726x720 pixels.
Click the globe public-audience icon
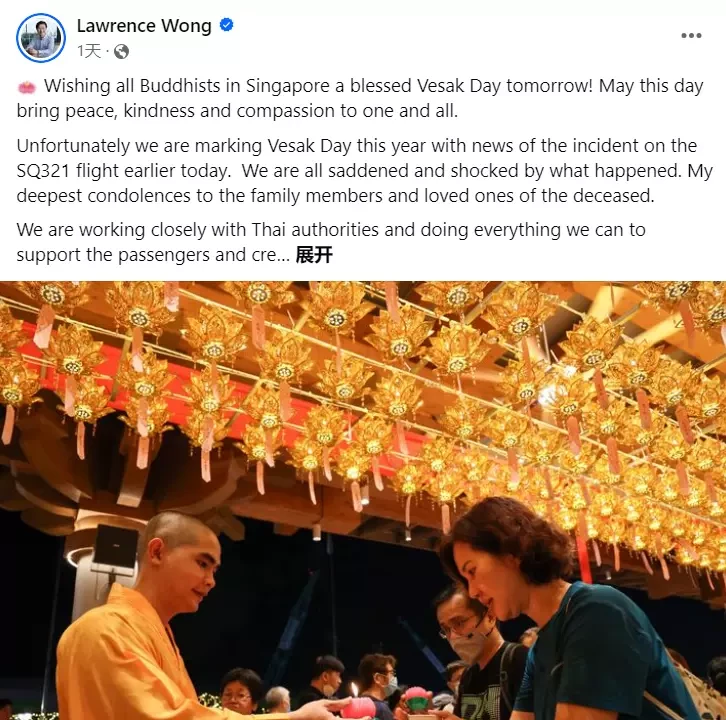pyautogui.click(x=121, y=51)
